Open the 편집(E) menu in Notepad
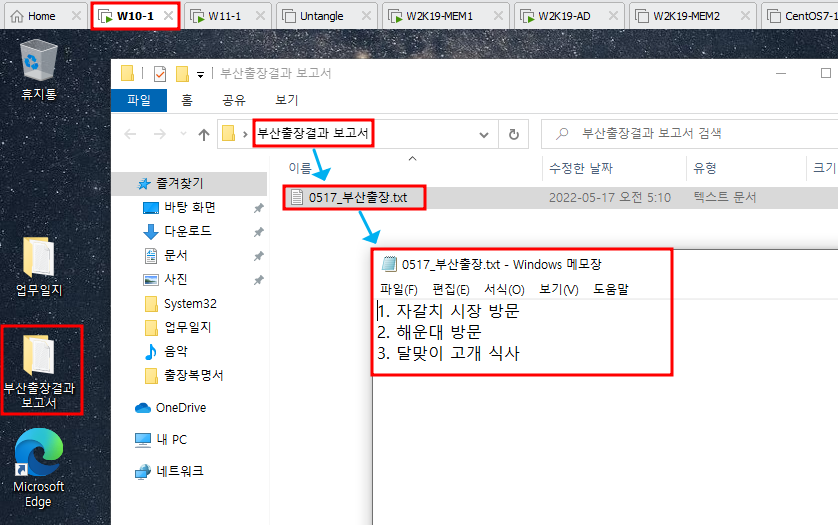 pyautogui.click(x=451, y=289)
